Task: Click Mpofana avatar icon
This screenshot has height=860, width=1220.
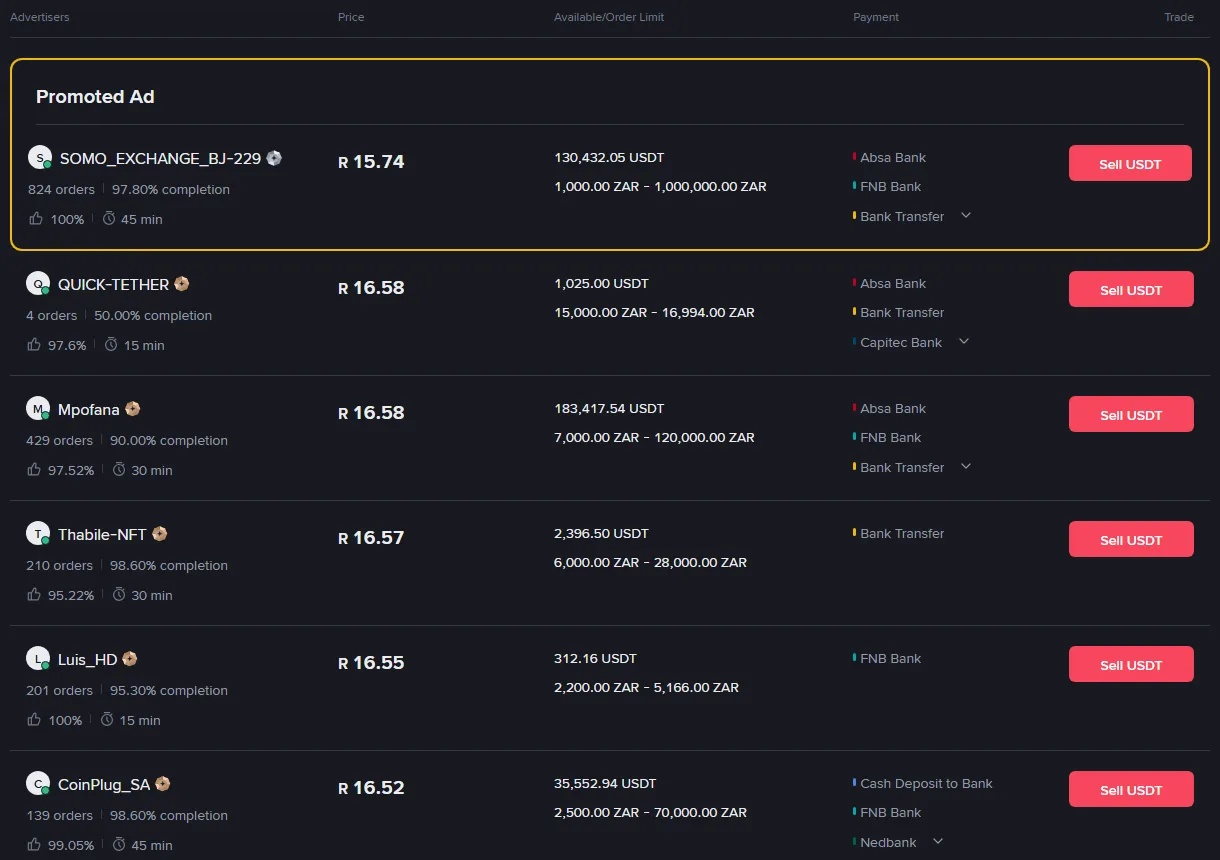Action: click(38, 408)
